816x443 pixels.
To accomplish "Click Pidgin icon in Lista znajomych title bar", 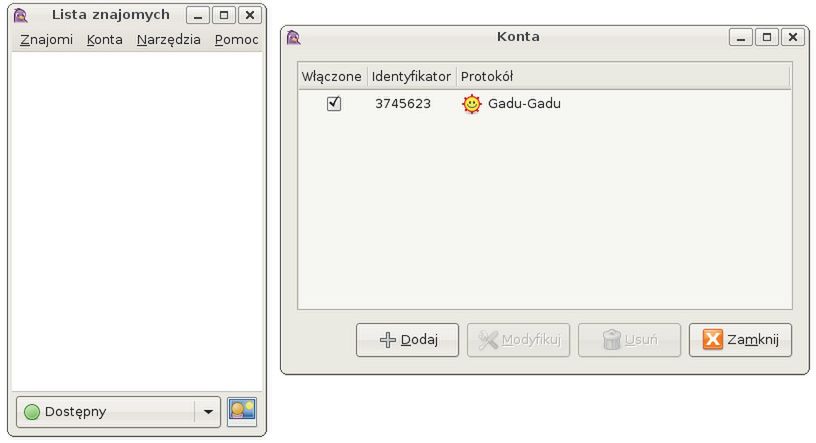I will [21, 15].
